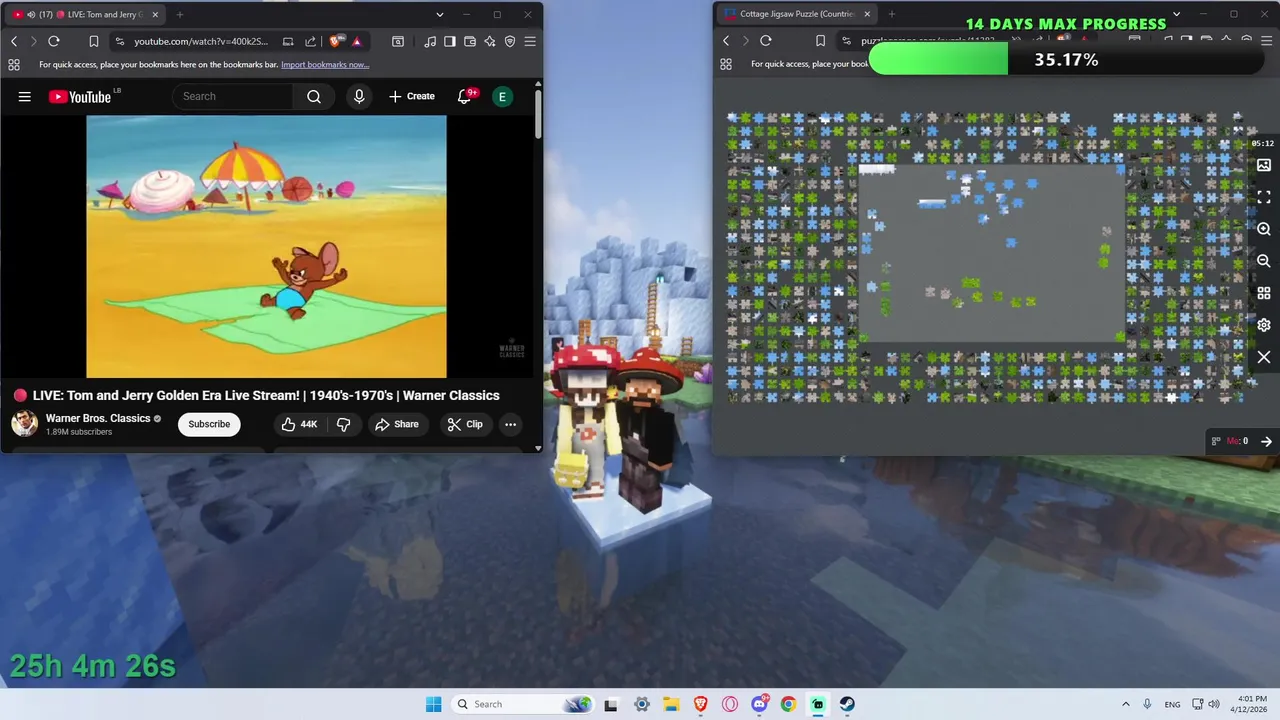Open Leo AI sparkle icon in YouTube window
This screenshot has width=1280, height=720.
click(490, 41)
